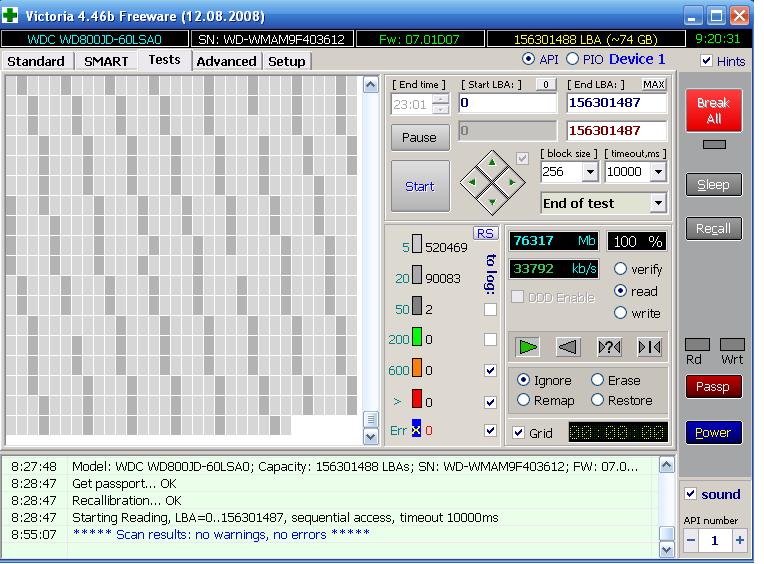764x564 pixels.
Task: Click the Start LBA input field
Action: (507, 102)
